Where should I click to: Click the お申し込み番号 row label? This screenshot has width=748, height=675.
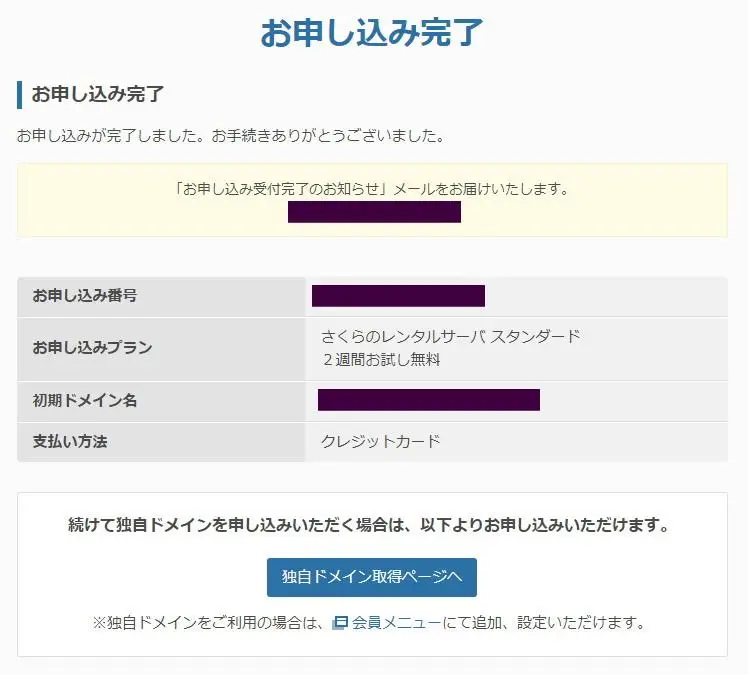tap(85, 296)
